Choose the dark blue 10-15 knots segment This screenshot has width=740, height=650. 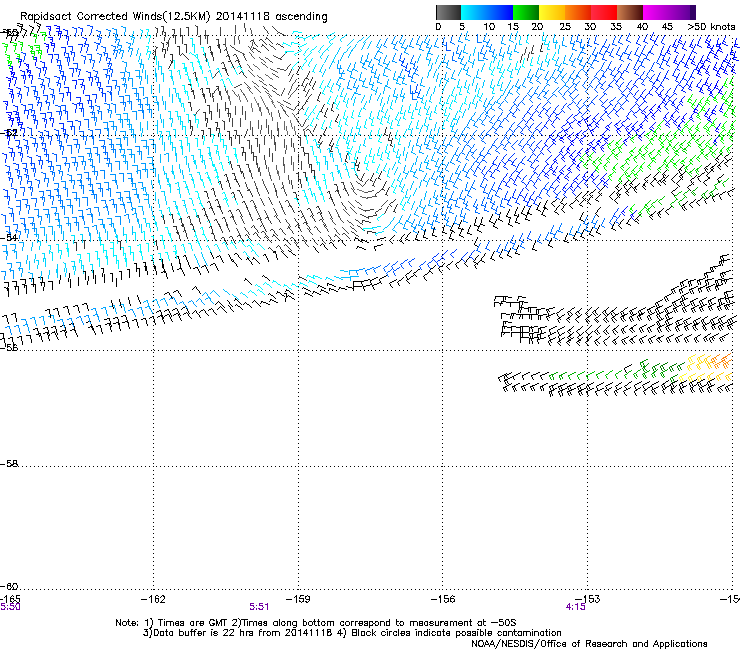500,12
